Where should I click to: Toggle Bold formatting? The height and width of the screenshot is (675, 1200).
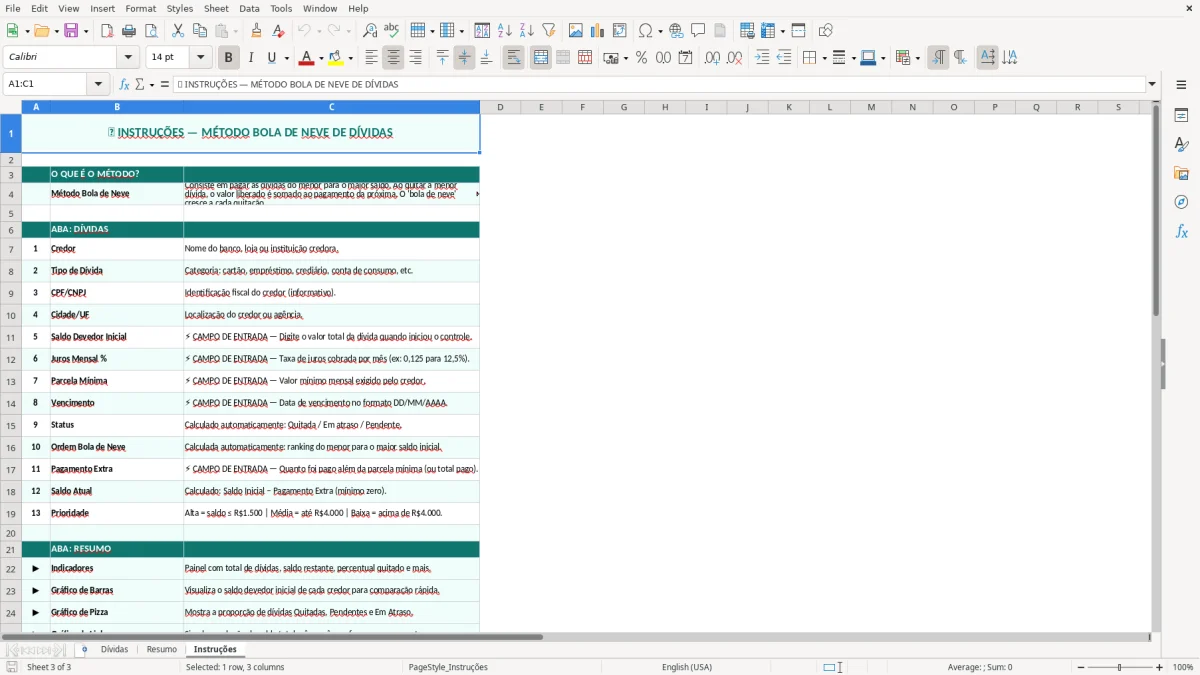tap(228, 58)
